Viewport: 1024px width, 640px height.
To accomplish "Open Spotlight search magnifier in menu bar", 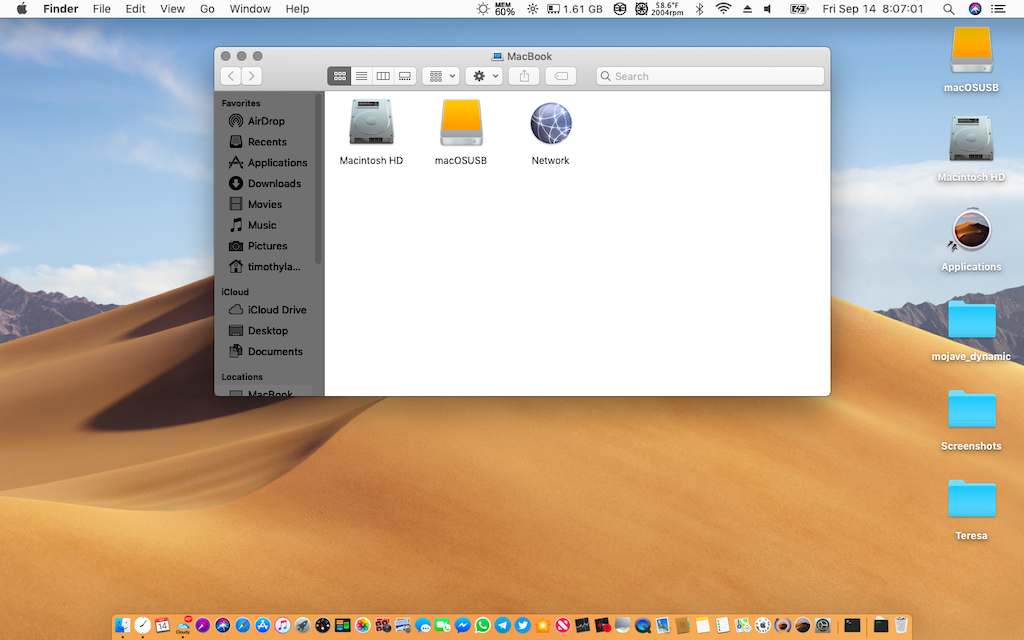I will (948, 8).
